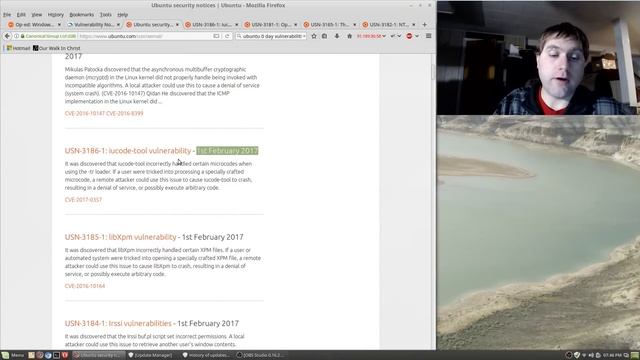This screenshot has height=360, width=640.
Task: Open the File menu
Action: point(7,14)
